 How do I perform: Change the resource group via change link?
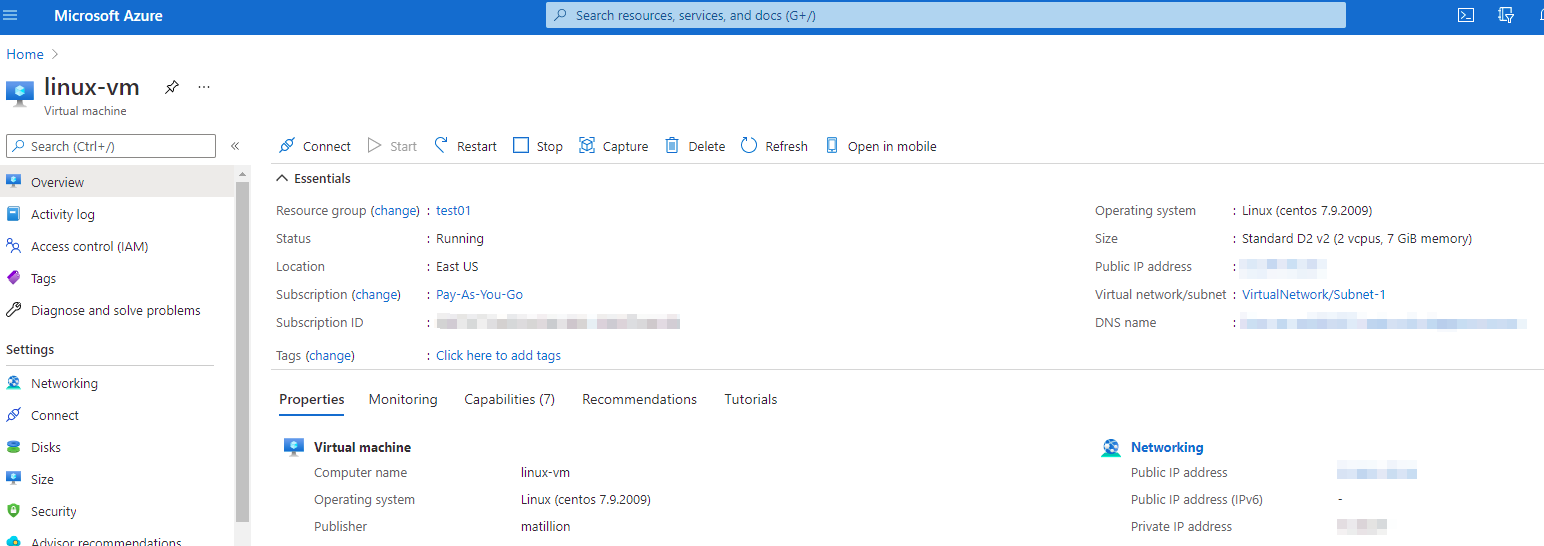pyautogui.click(x=395, y=210)
